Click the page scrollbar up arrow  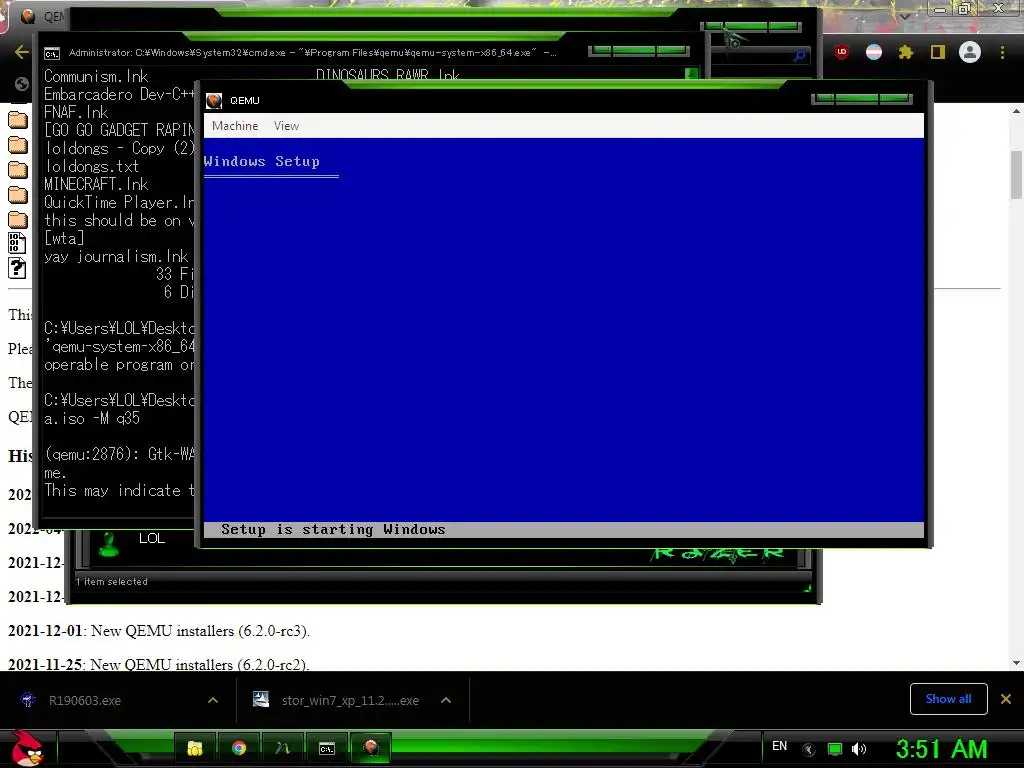pyautogui.click(x=1016, y=112)
